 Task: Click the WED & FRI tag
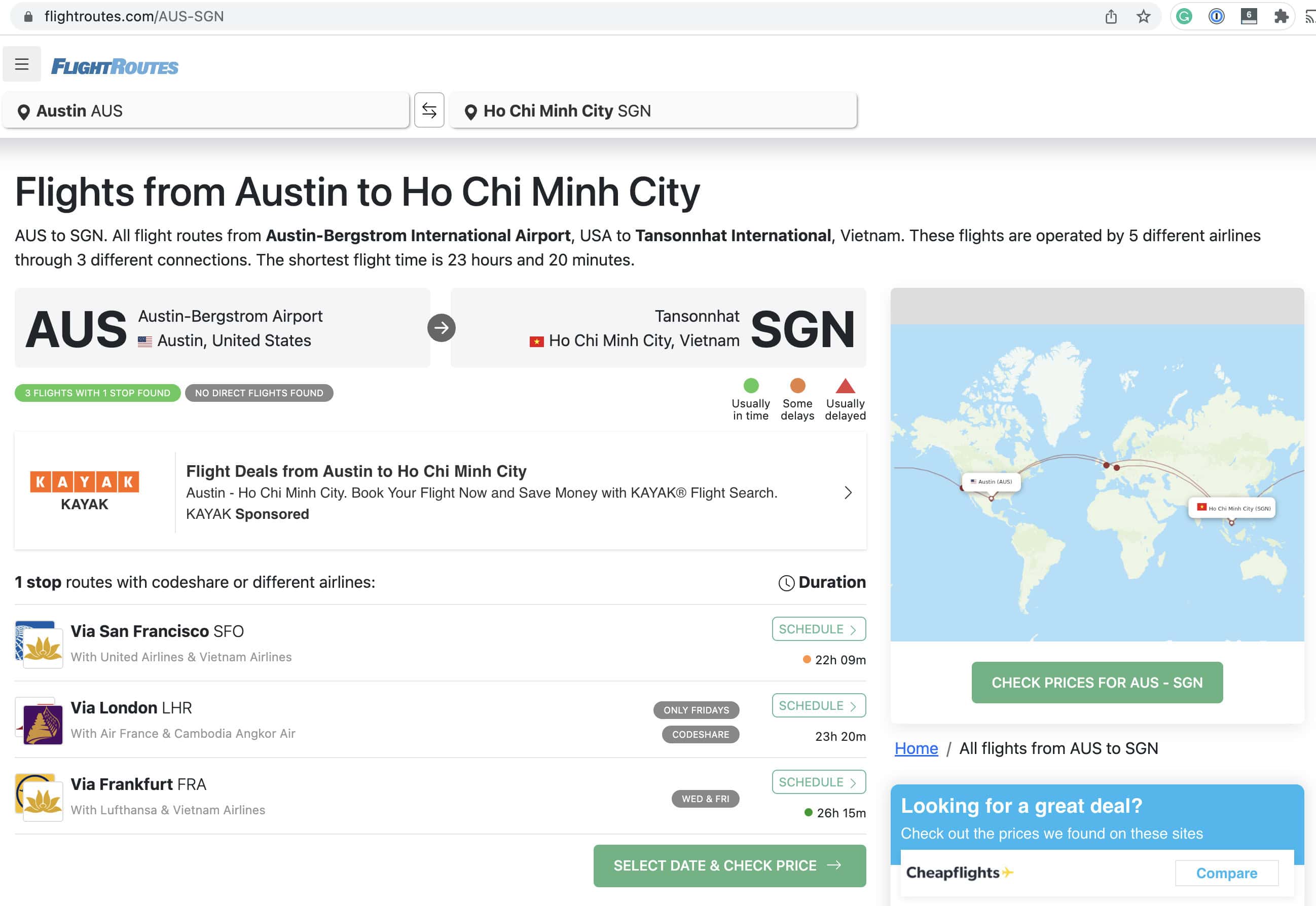705,799
